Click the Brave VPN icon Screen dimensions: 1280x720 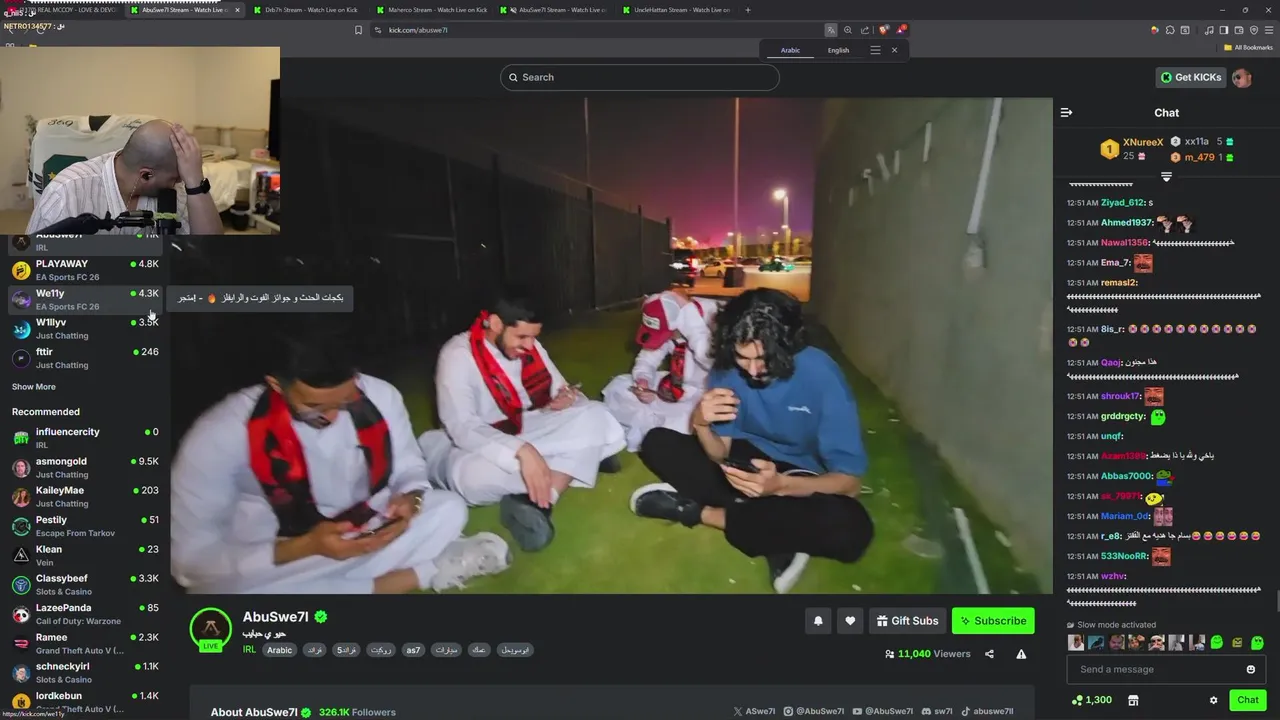coord(1253,30)
